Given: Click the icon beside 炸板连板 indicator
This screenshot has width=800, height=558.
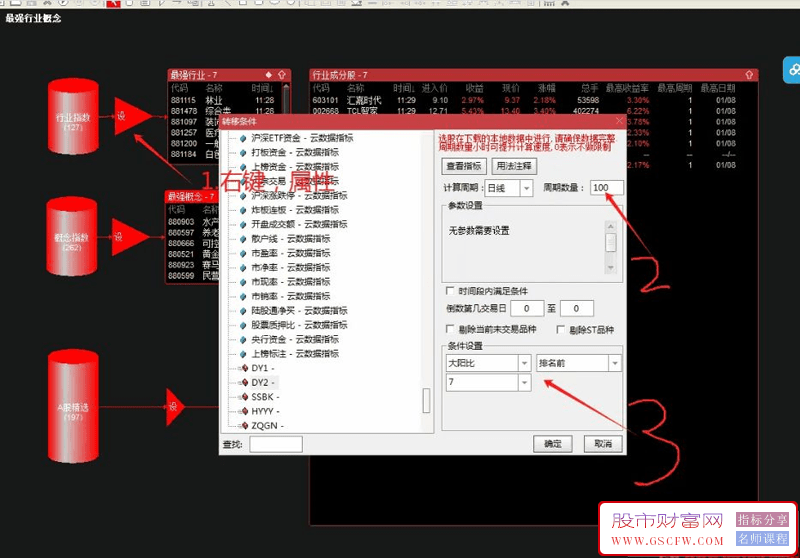Looking at the screenshot, I should coord(243,210).
